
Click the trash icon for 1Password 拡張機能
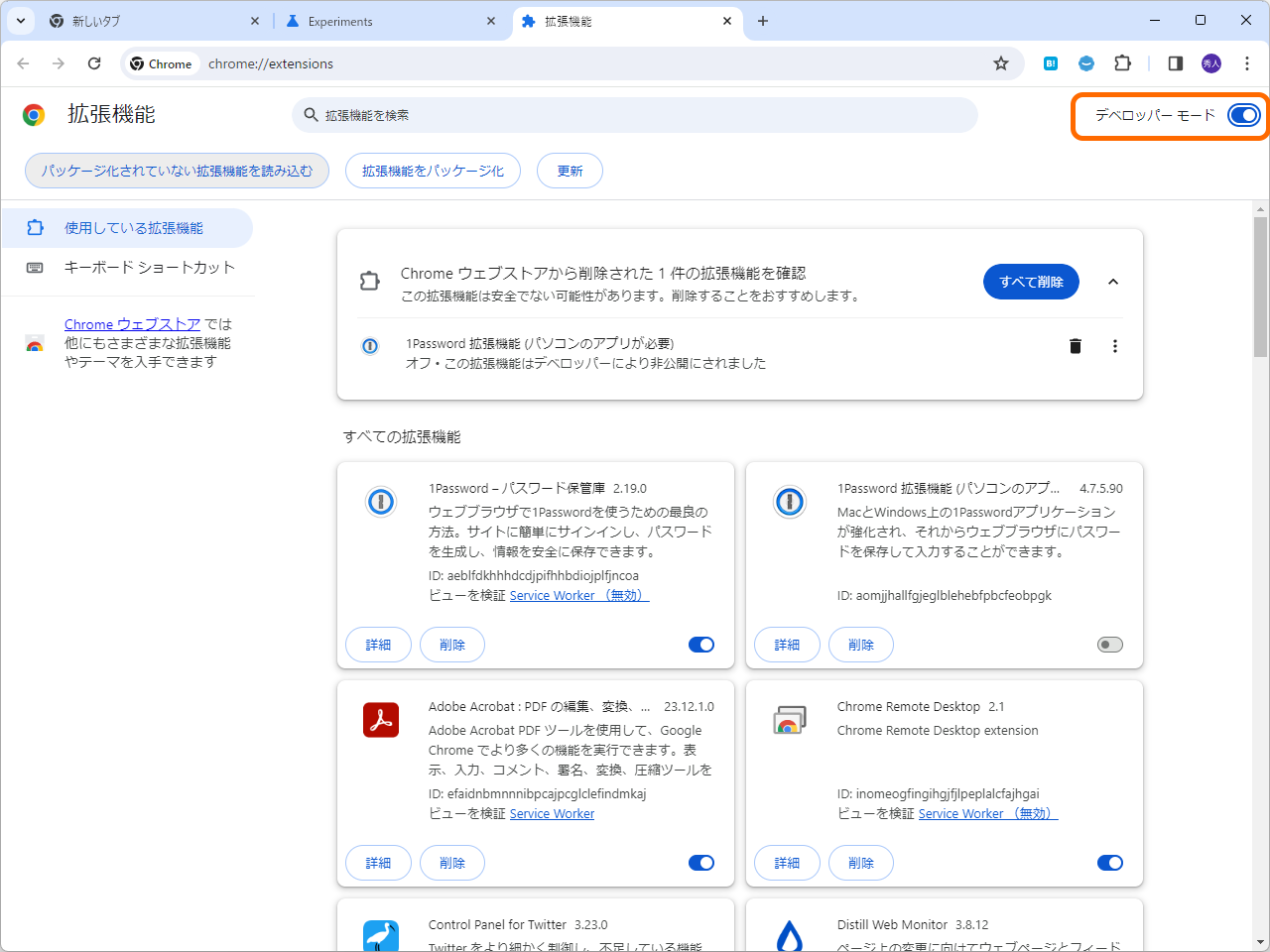[x=1075, y=346]
